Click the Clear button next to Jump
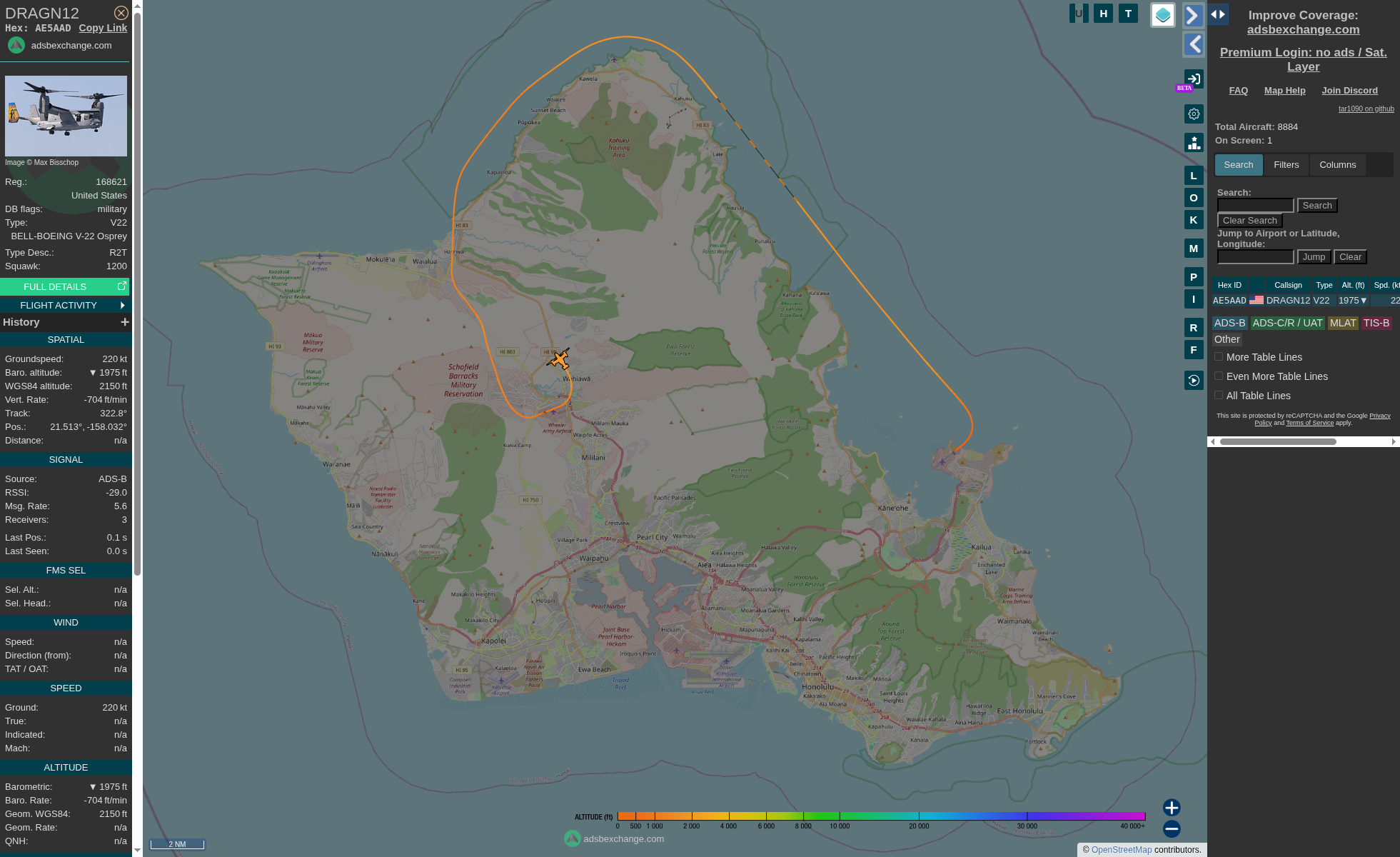 [x=1350, y=257]
